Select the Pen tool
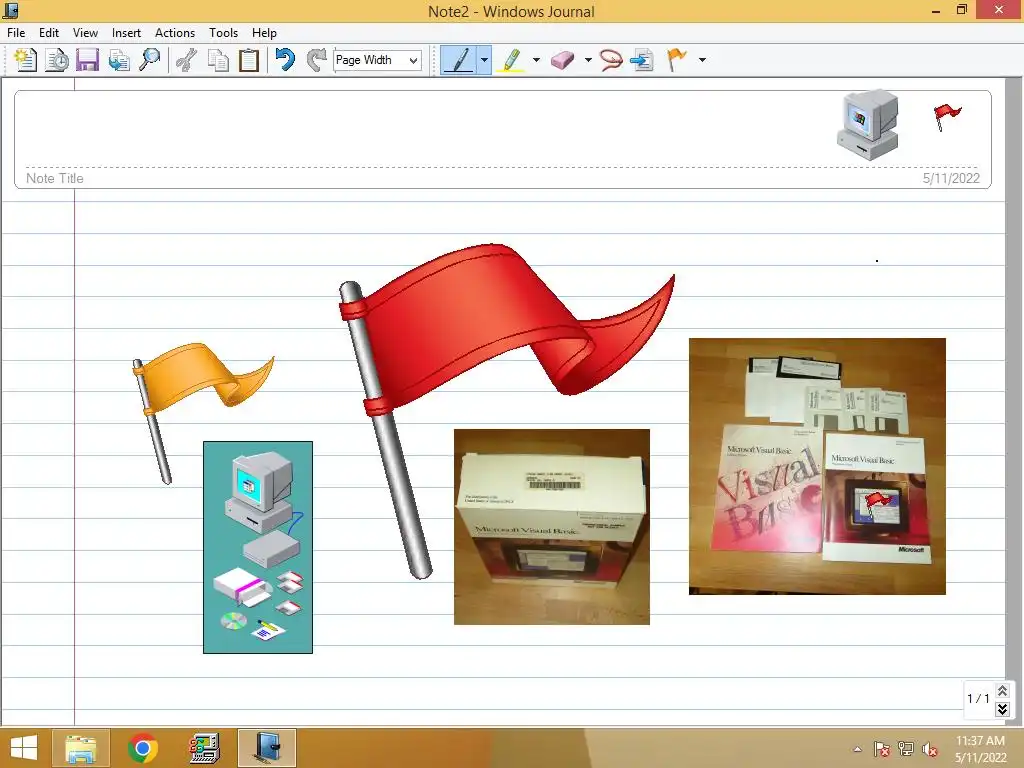 tap(458, 60)
